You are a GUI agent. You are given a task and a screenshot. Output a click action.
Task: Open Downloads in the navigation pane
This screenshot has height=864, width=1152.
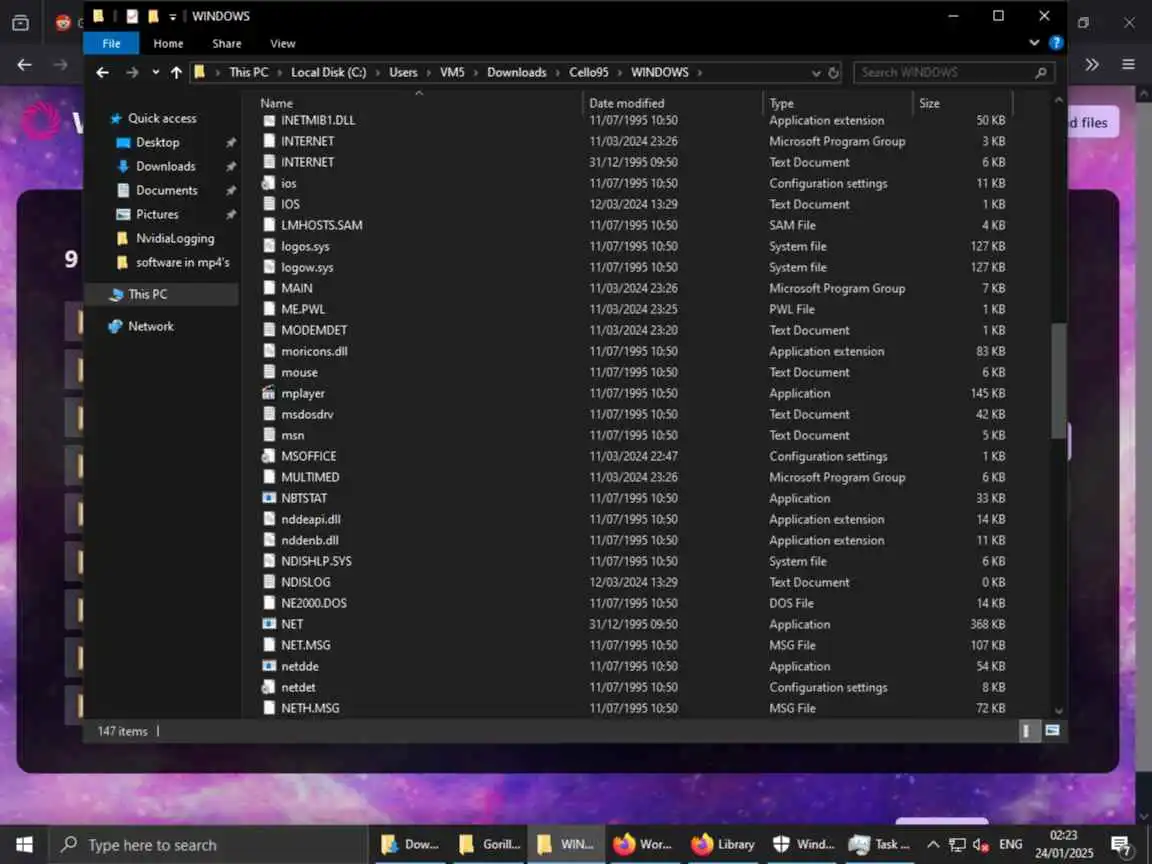(165, 167)
